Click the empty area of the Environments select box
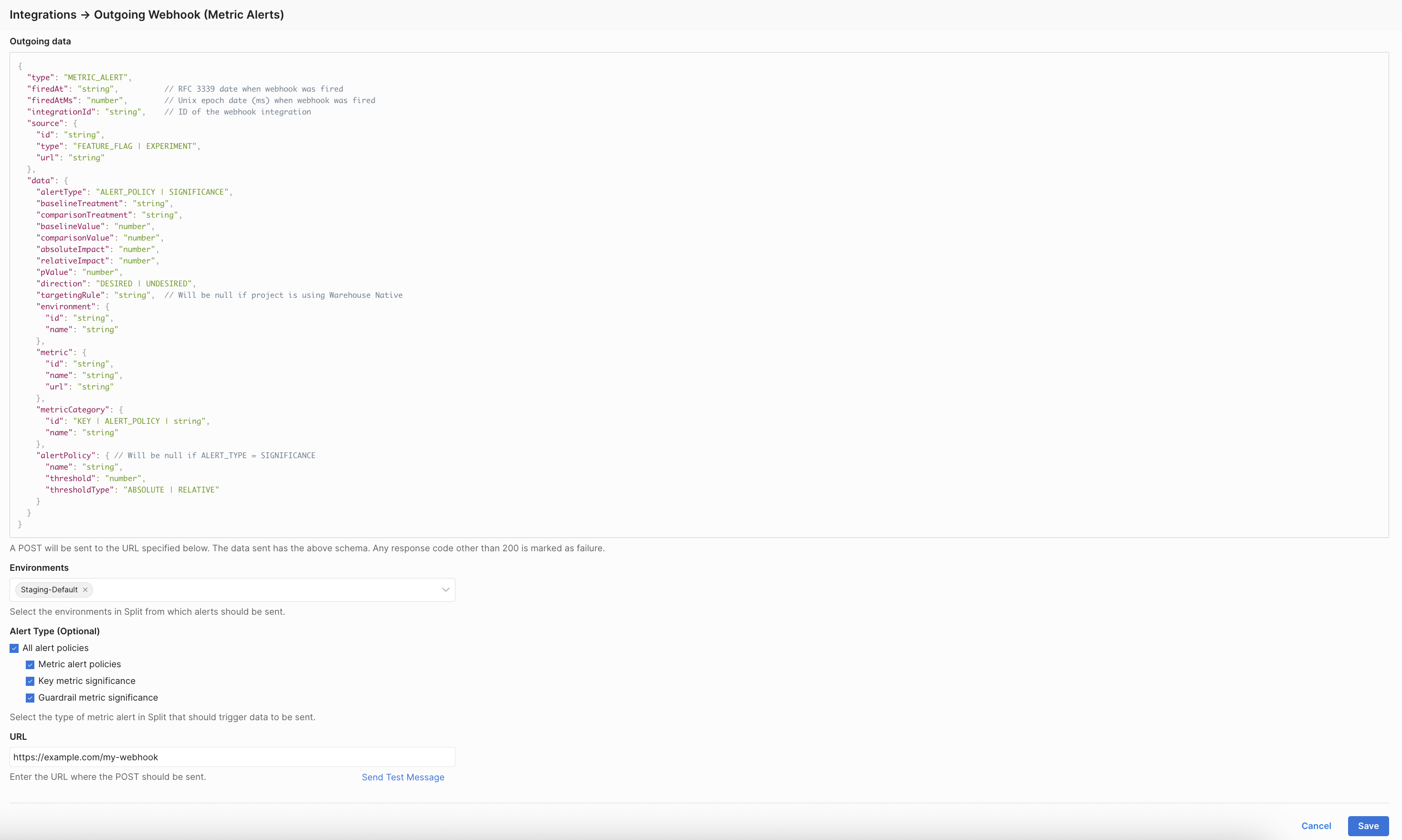Screen dimensions: 1402x840 pos(266,590)
